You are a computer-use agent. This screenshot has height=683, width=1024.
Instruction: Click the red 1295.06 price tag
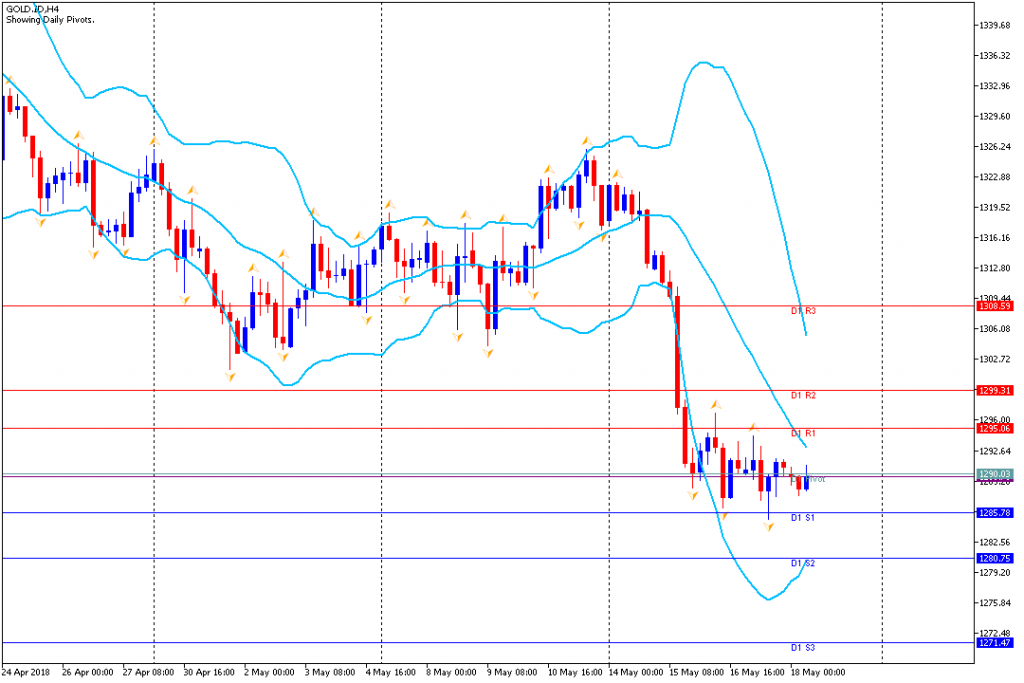pyautogui.click(x=995, y=428)
